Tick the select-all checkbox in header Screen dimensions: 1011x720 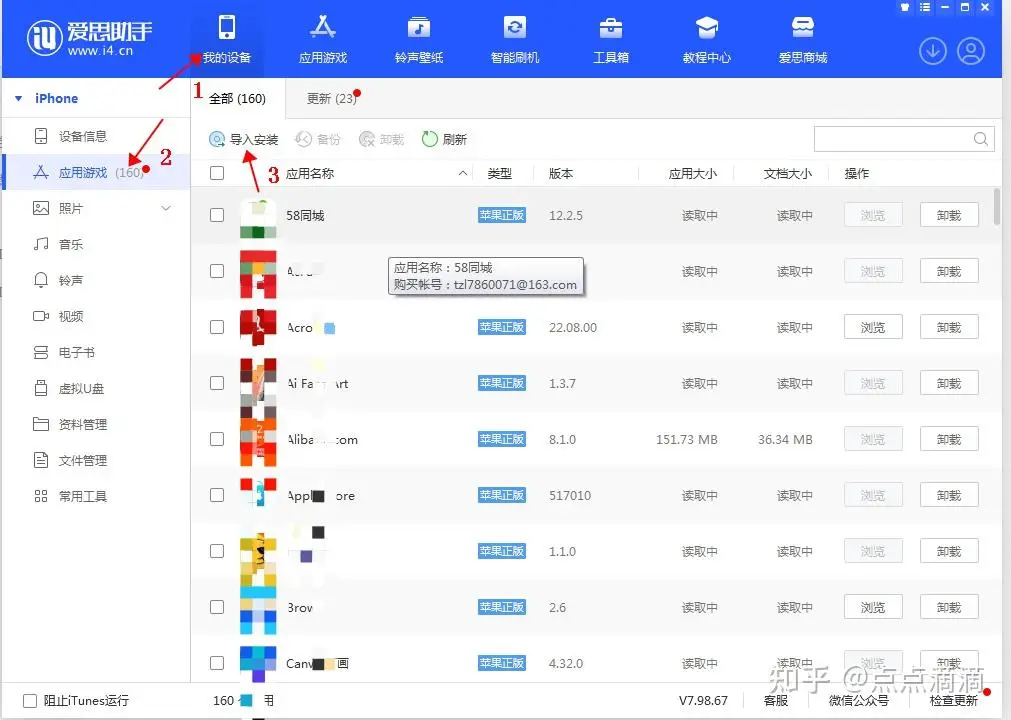pyautogui.click(x=217, y=173)
